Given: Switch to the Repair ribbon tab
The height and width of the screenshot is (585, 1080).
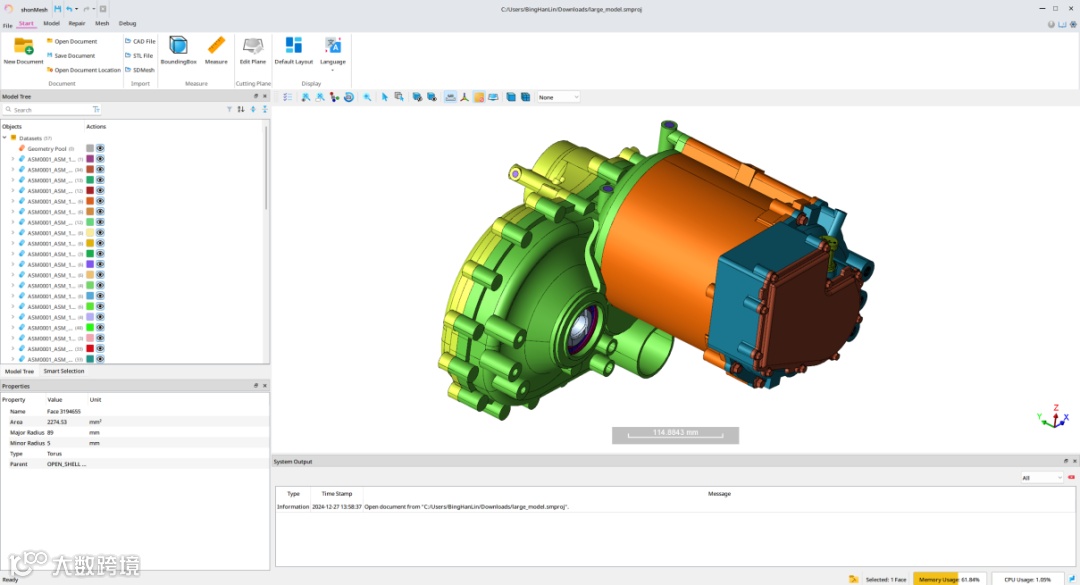Looking at the screenshot, I should (x=76, y=23).
